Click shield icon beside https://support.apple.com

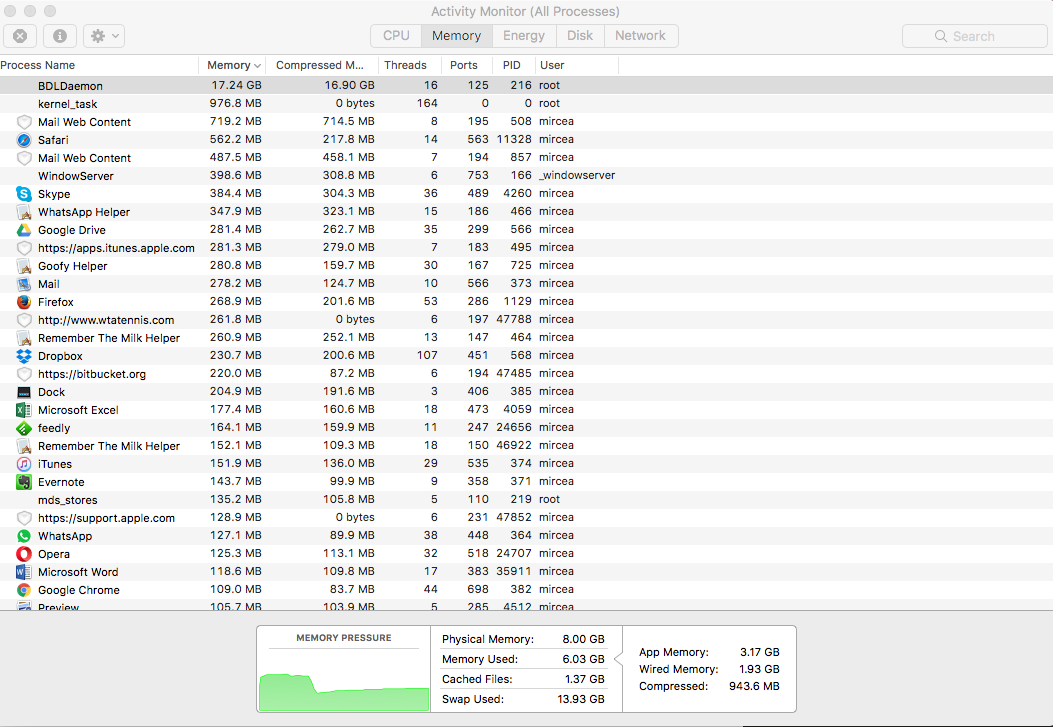click(x=24, y=518)
